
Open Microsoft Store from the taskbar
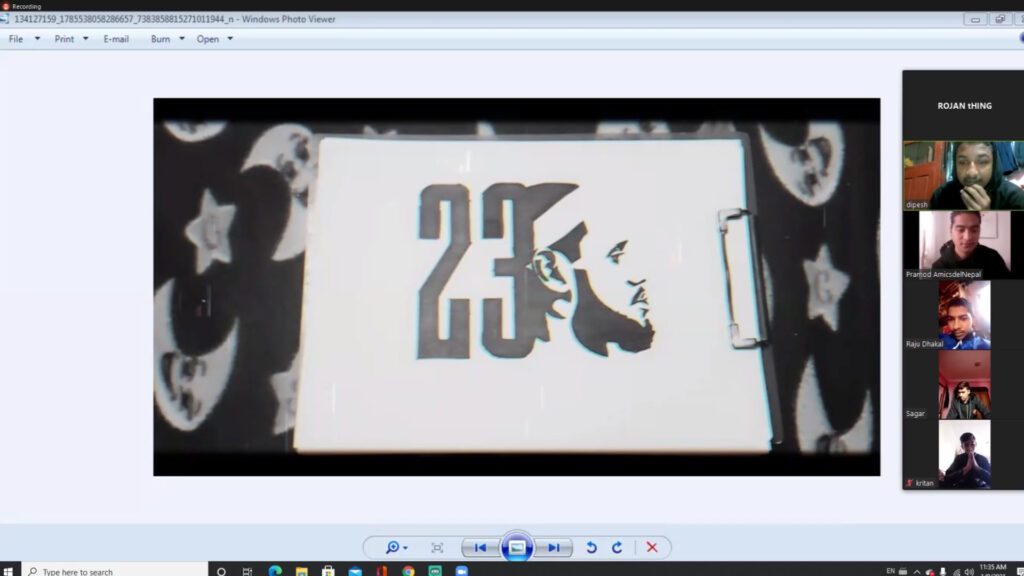(x=328, y=571)
